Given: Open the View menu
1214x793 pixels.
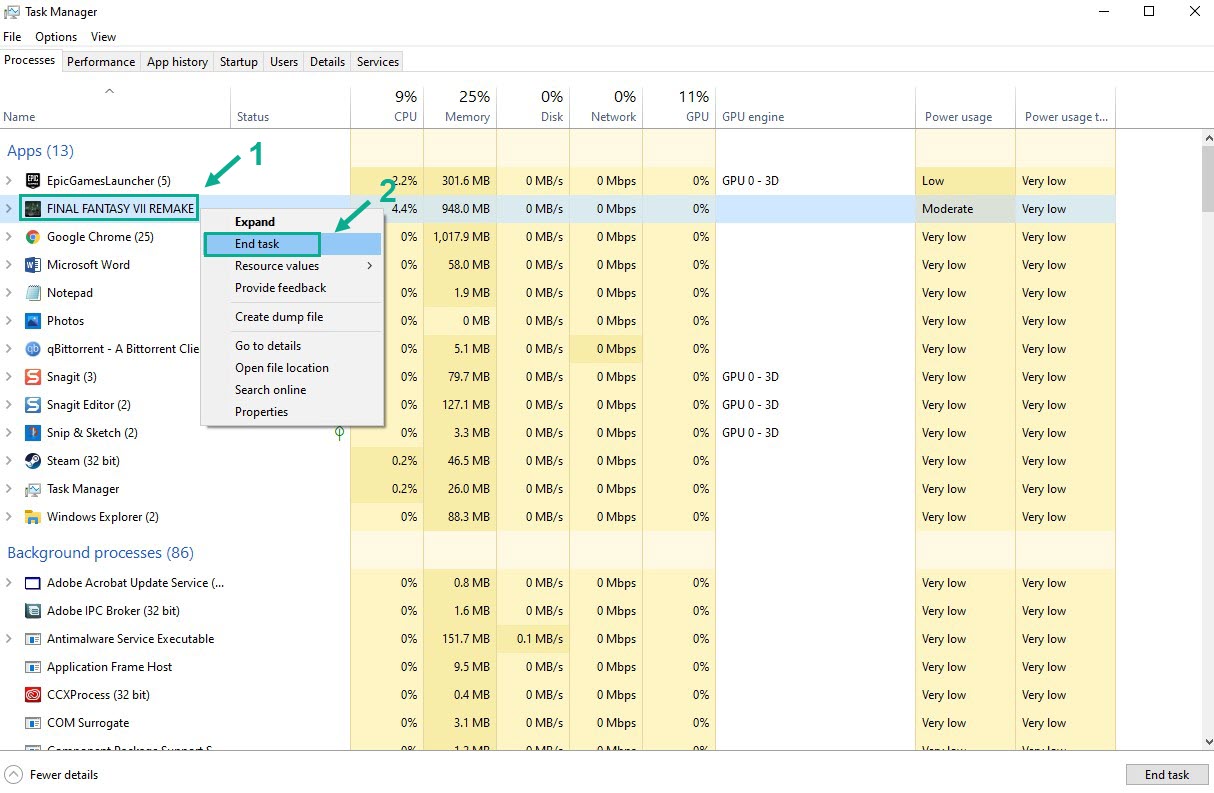Looking at the screenshot, I should coord(104,37).
